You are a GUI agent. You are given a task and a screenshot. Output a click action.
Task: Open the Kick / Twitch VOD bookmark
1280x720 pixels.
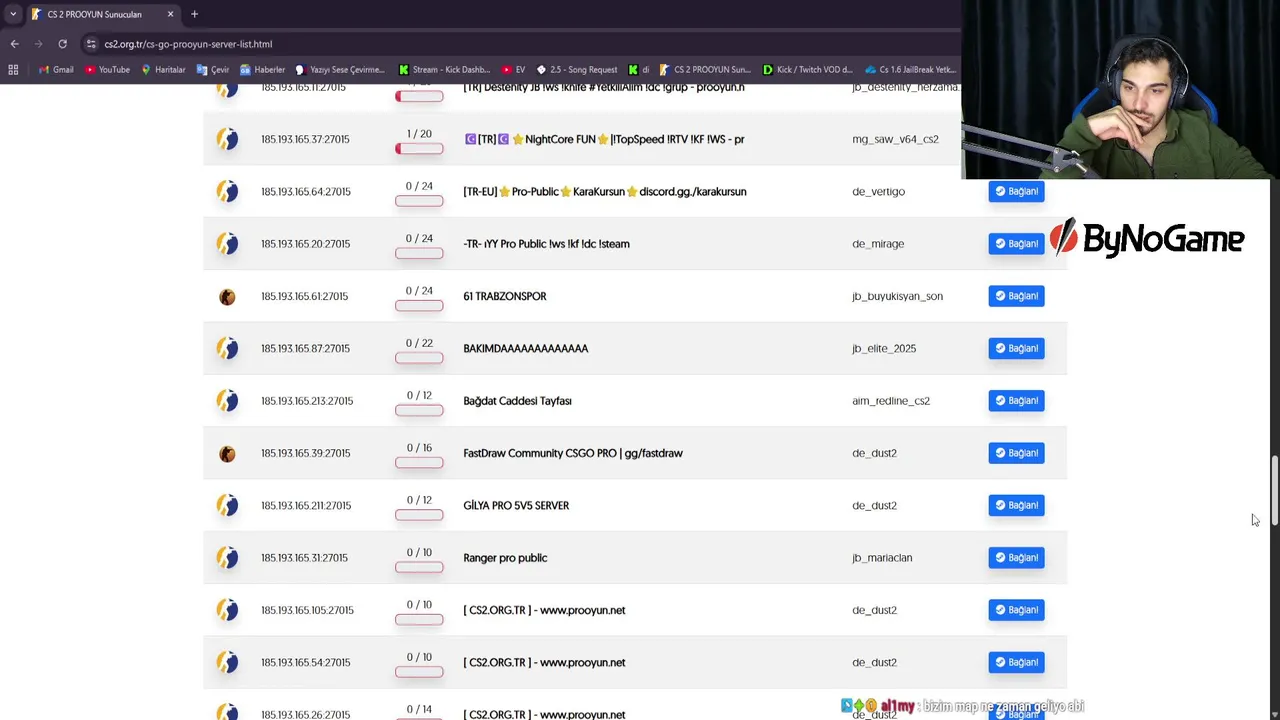click(807, 70)
